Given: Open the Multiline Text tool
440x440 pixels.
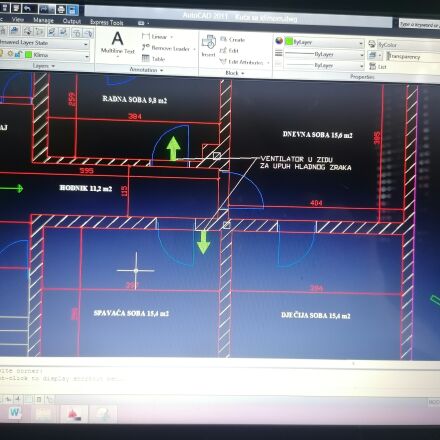Looking at the screenshot, I should click(117, 43).
